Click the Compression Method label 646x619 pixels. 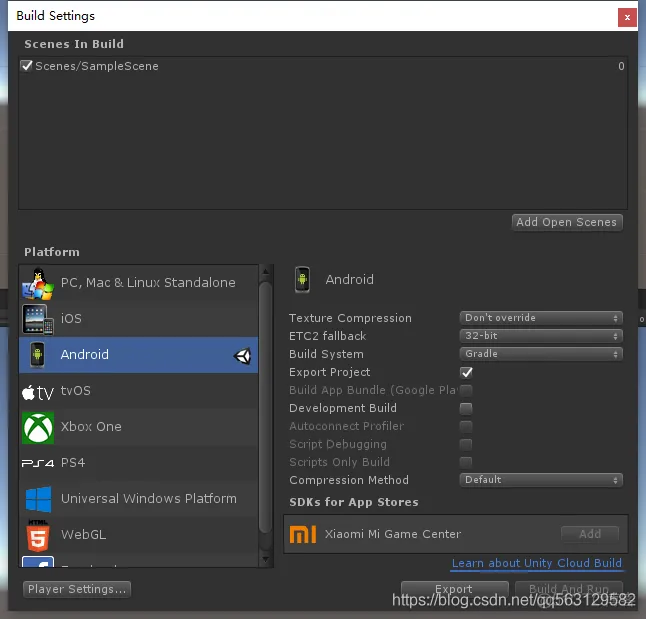(349, 480)
